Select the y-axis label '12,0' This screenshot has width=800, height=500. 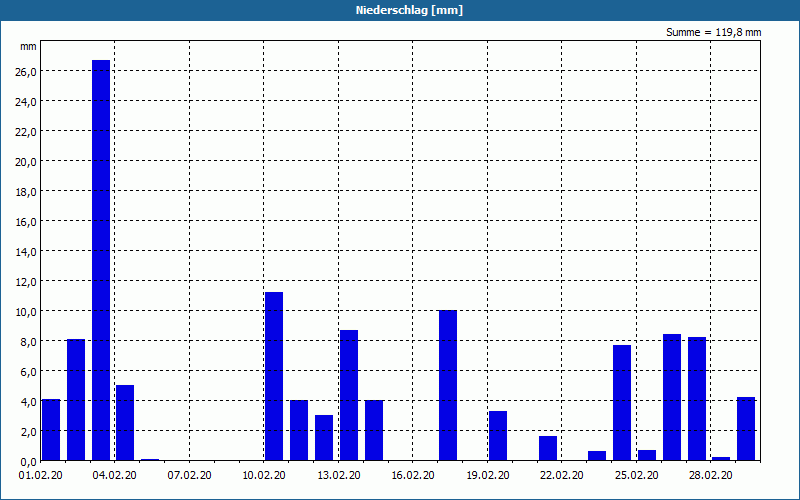tap(26, 282)
